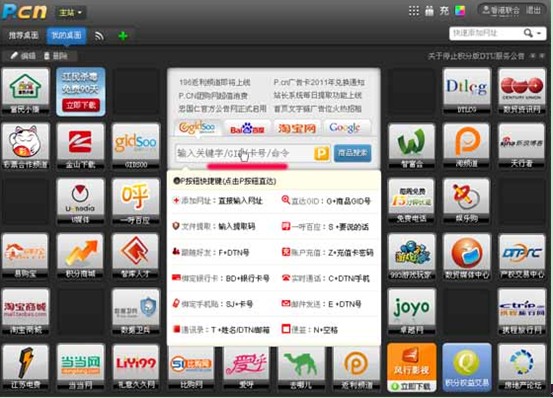Click the 充 recharge icon in header
This screenshot has height=398, width=553.
[444, 11]
